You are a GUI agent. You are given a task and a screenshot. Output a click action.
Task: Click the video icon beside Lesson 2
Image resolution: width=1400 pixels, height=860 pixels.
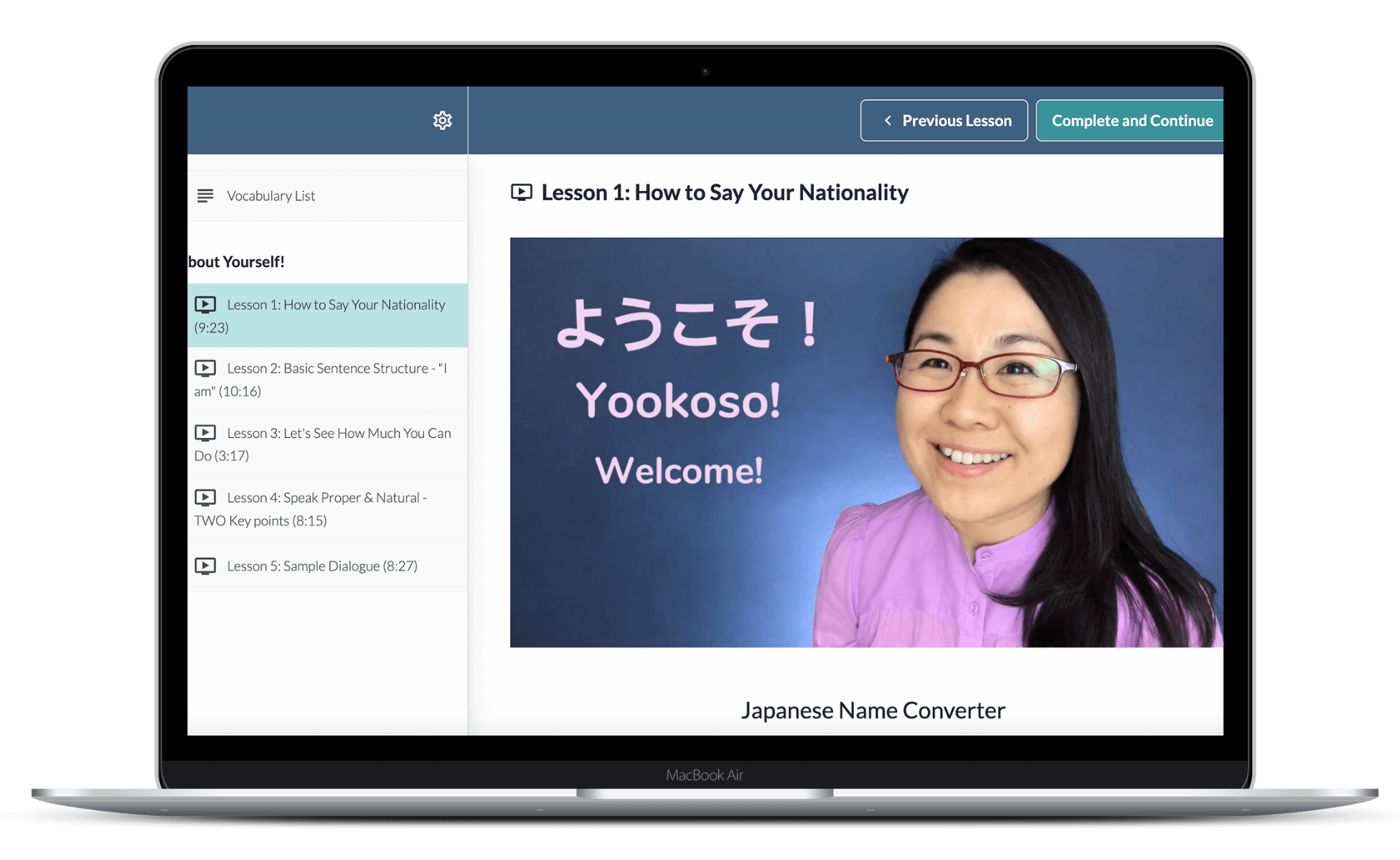pyautogui.click(x=205, y=368)
